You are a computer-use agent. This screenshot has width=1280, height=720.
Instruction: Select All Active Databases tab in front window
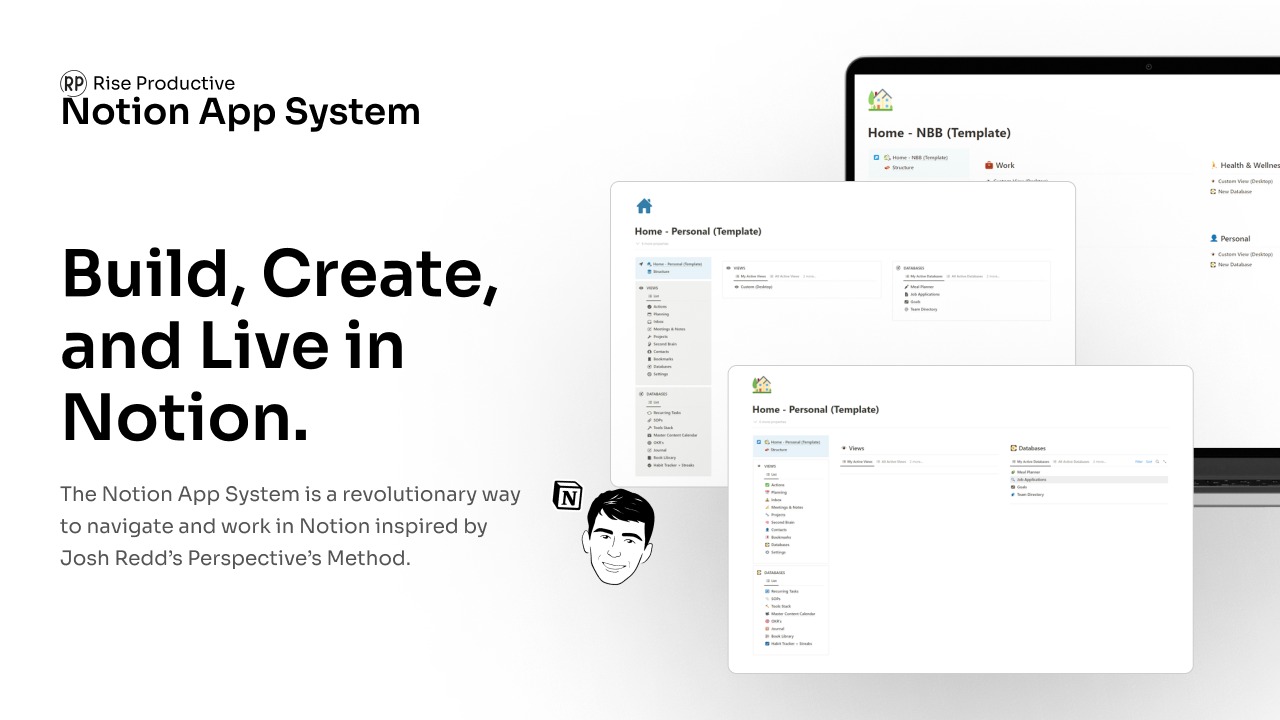coord(1071,462)
